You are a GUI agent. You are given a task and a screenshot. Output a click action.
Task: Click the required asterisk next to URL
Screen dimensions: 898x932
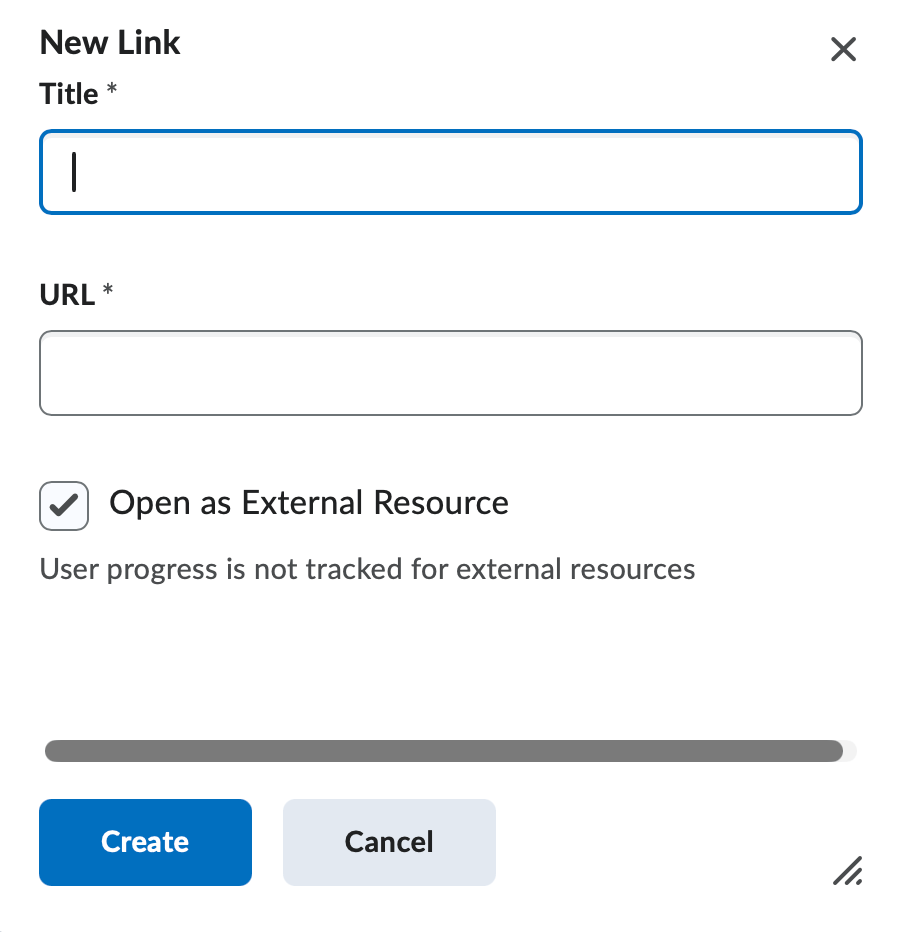pos(106,290)
